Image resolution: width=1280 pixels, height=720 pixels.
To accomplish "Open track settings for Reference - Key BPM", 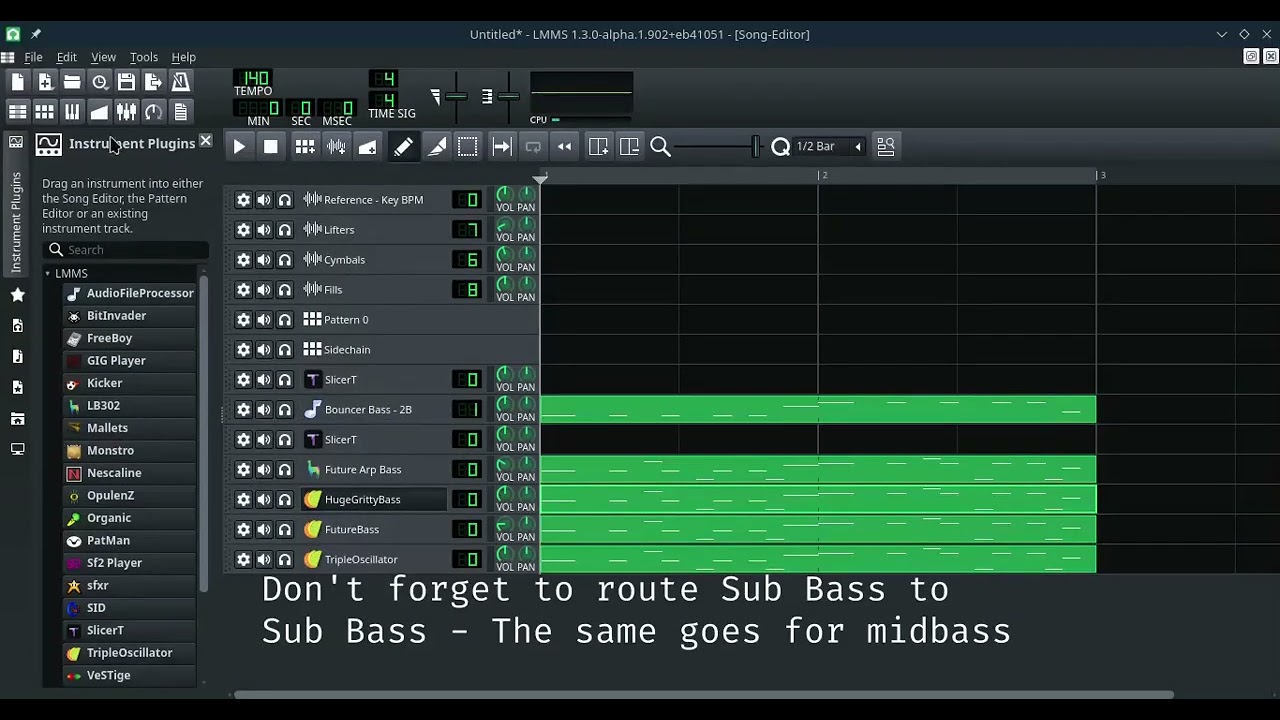I will tap(243, 200).
